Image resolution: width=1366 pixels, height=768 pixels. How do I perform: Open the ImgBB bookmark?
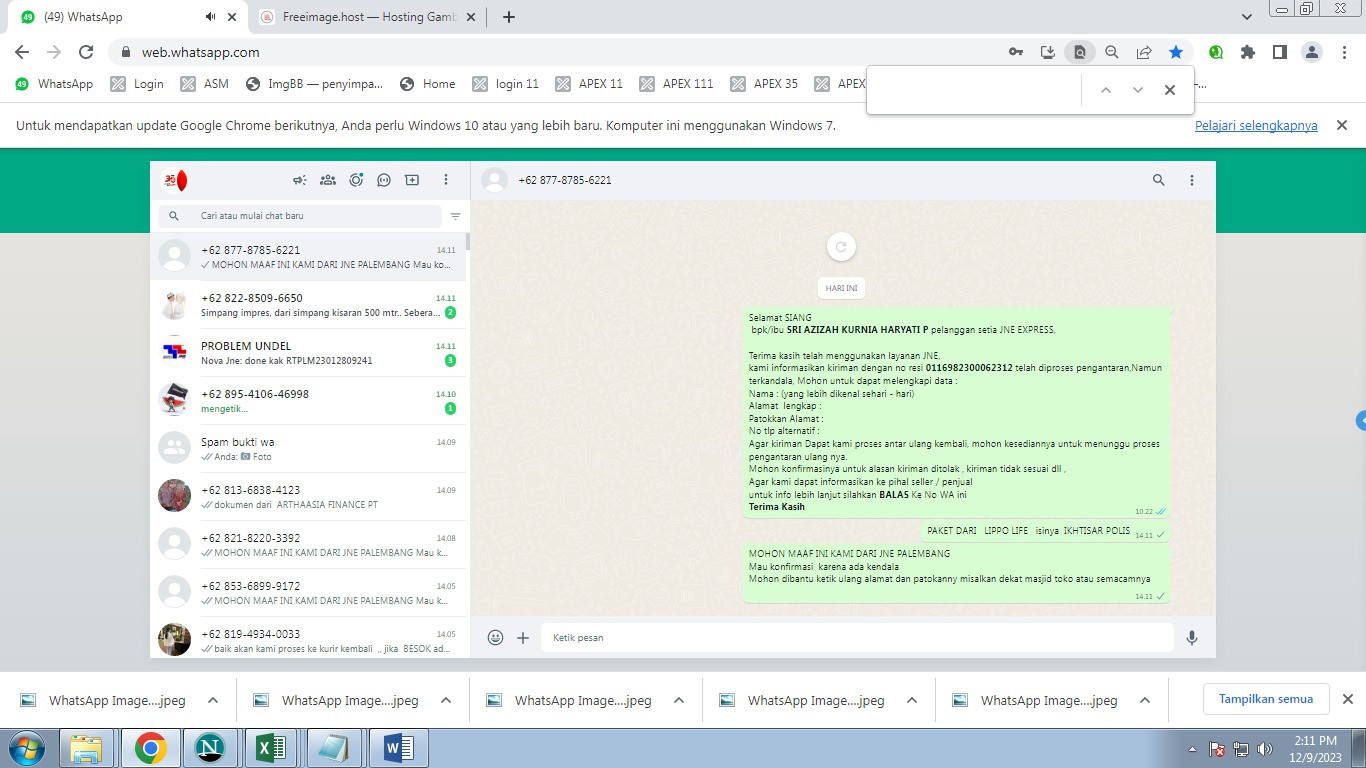314,84
